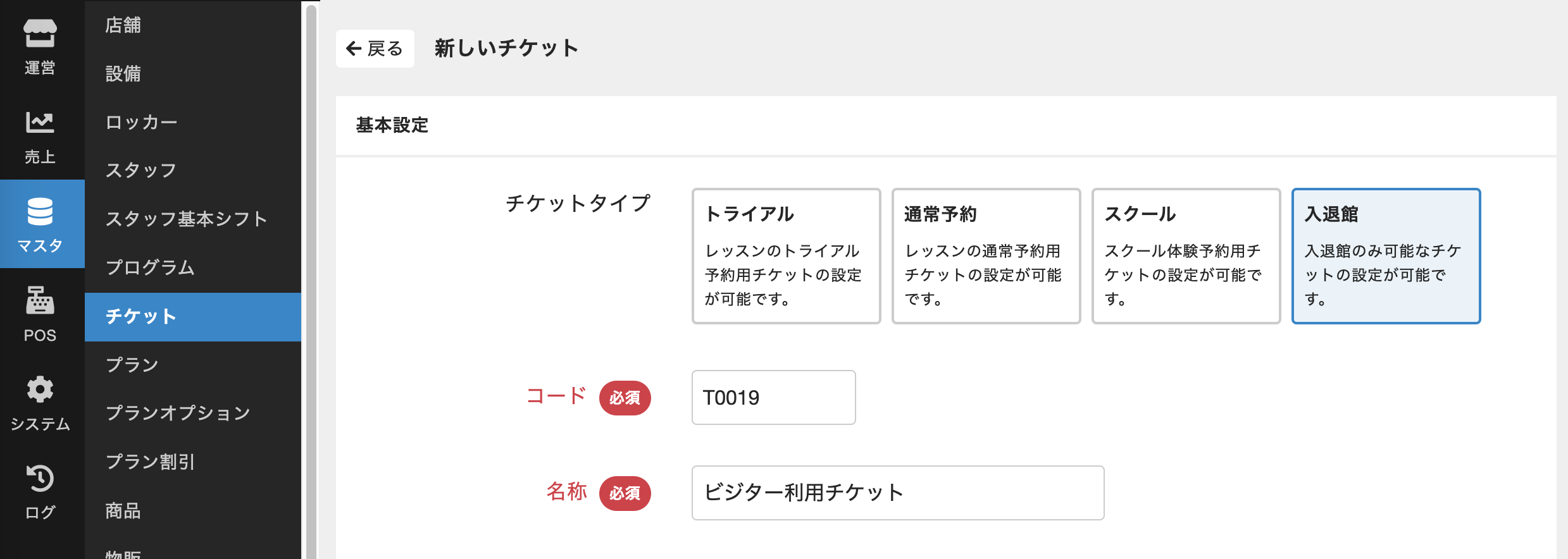Screen dimensions: 1568x559
Task: Select the スクール ticket type
Action: coord(1186,256)
